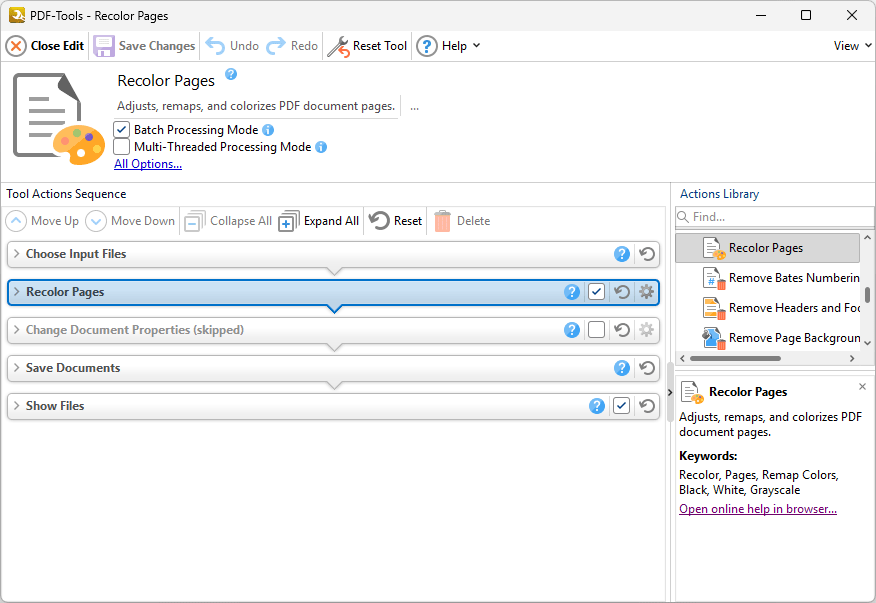Reset the Save Documents step

tap(647, 368)
